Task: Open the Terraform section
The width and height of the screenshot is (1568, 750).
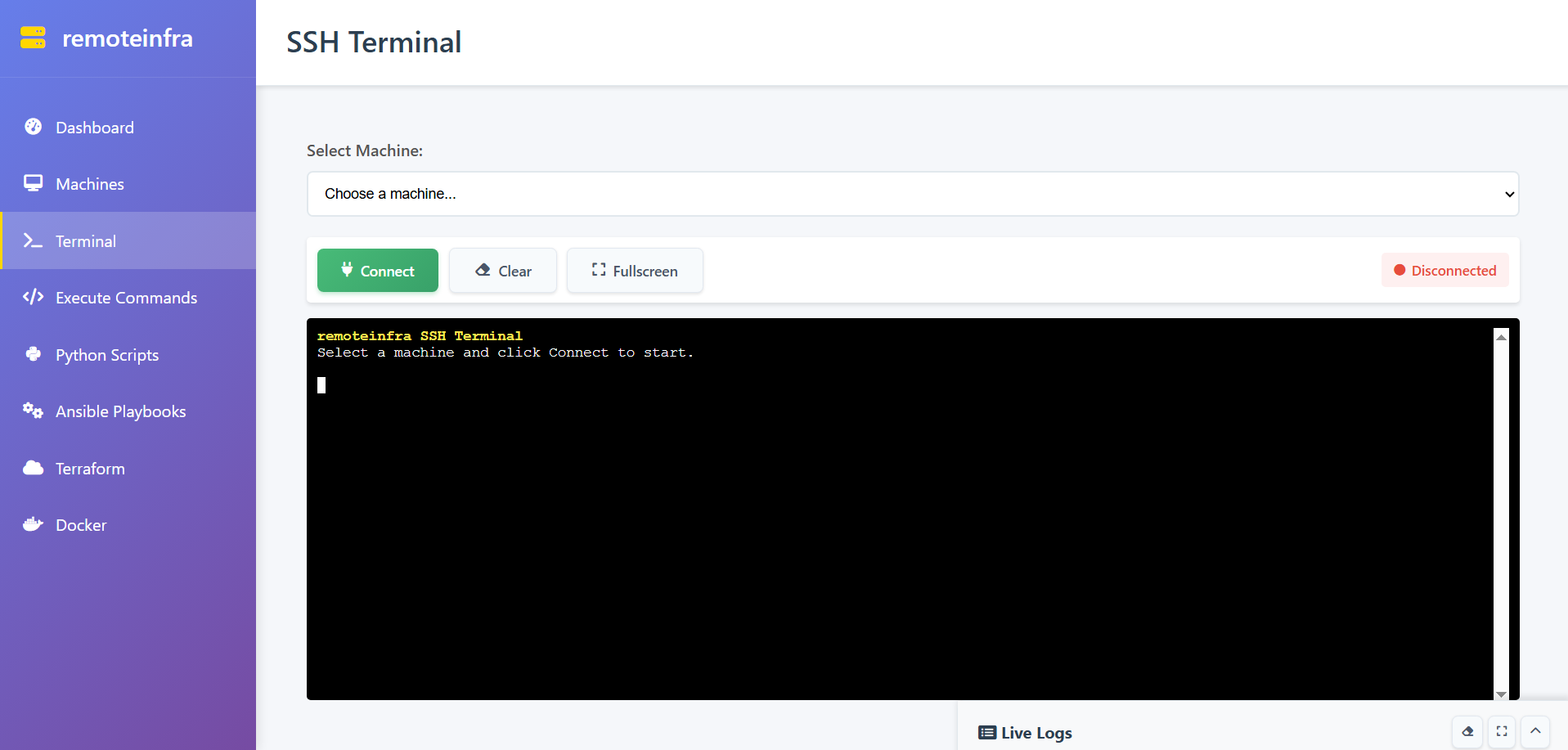Action: pos(128,468)
